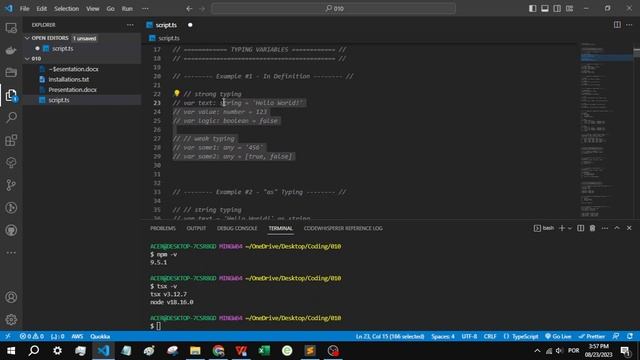Open the Run menu
Image resolution: width=640 pixels, height=360 pixels.
127,8
